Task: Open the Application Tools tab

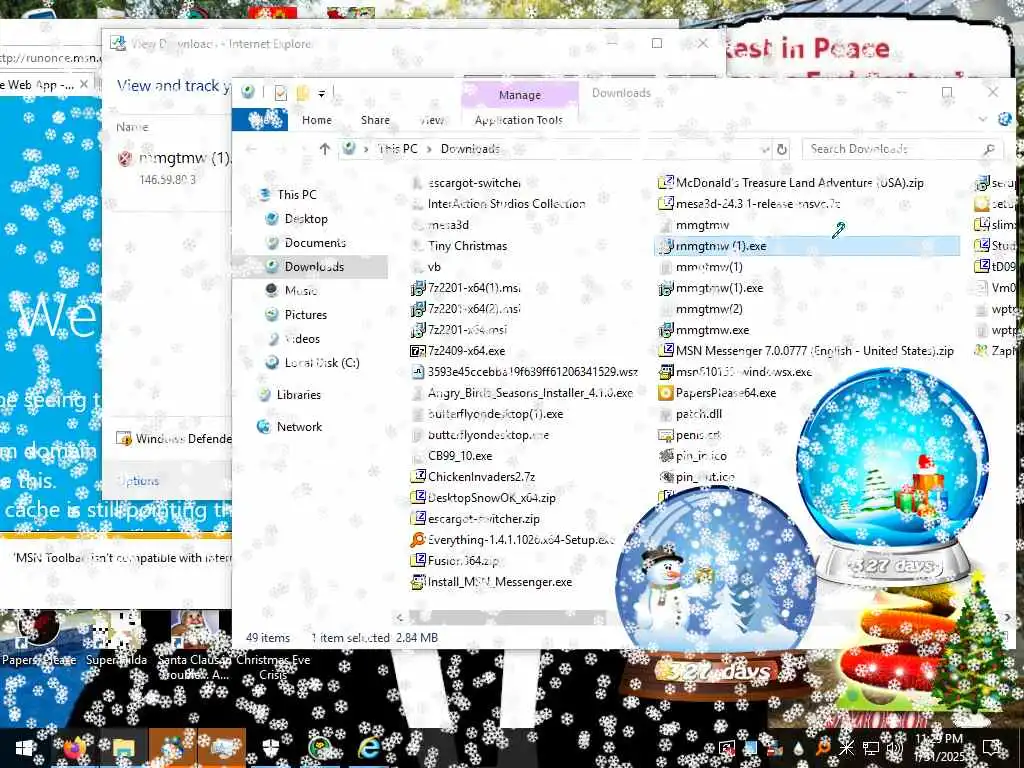Action: coord(519,120)
